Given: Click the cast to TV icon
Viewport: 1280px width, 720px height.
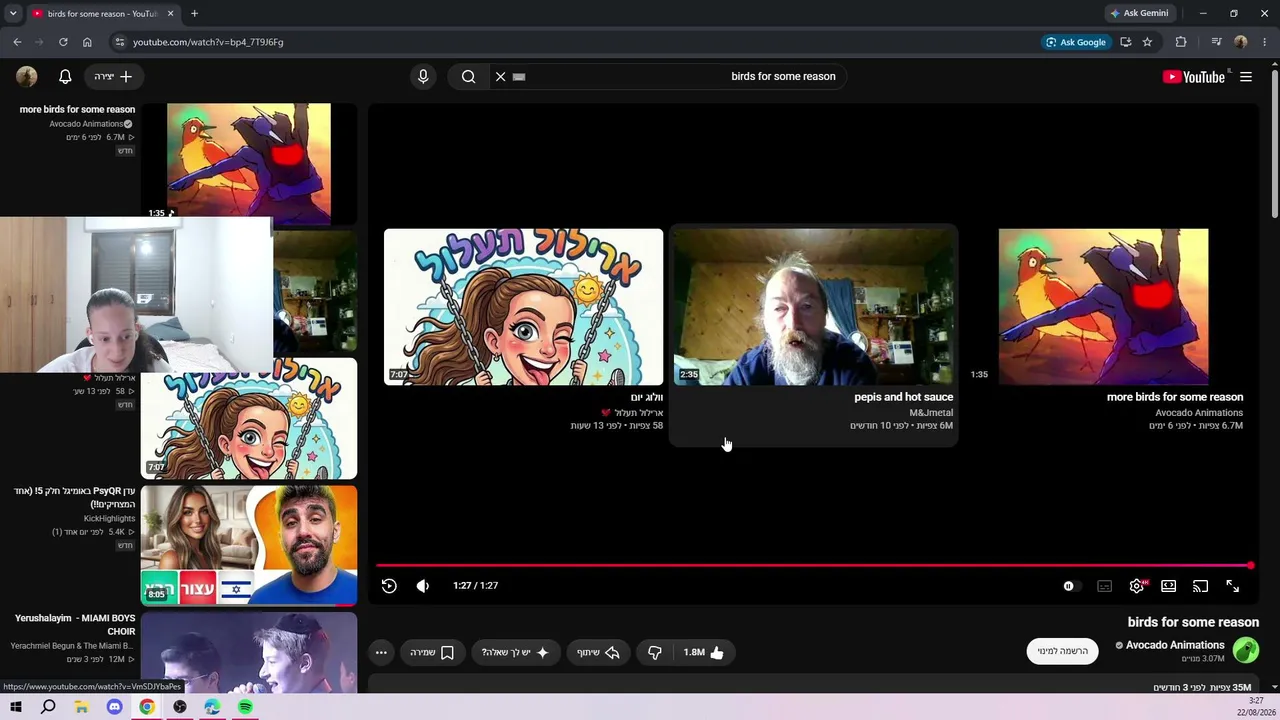Looking at the screenshot, I should pyautogui.click(x=1200, y=586).
